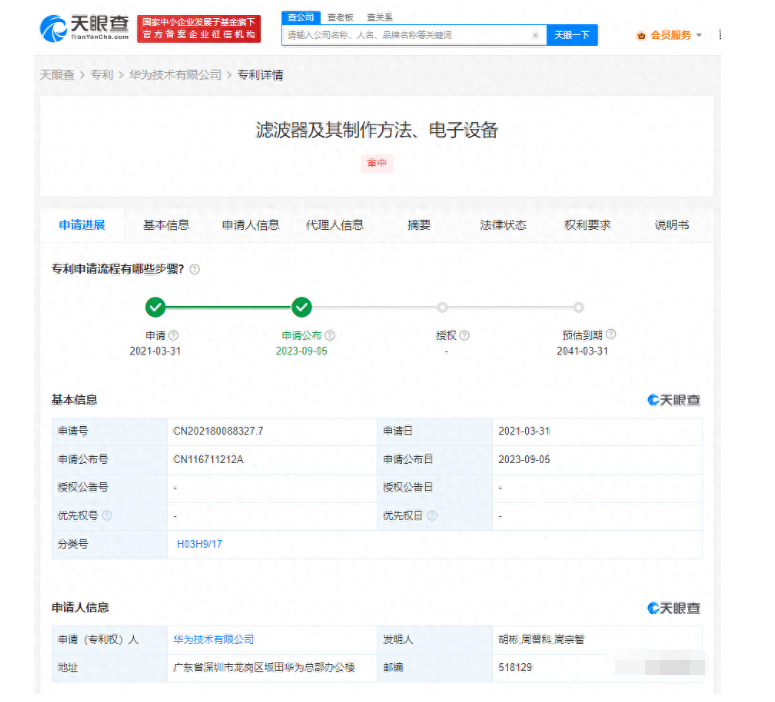The height and width of the screenshot is (702, 775).
Task: Click 专利 in the breadcrumb path
Action: (101, 75)
